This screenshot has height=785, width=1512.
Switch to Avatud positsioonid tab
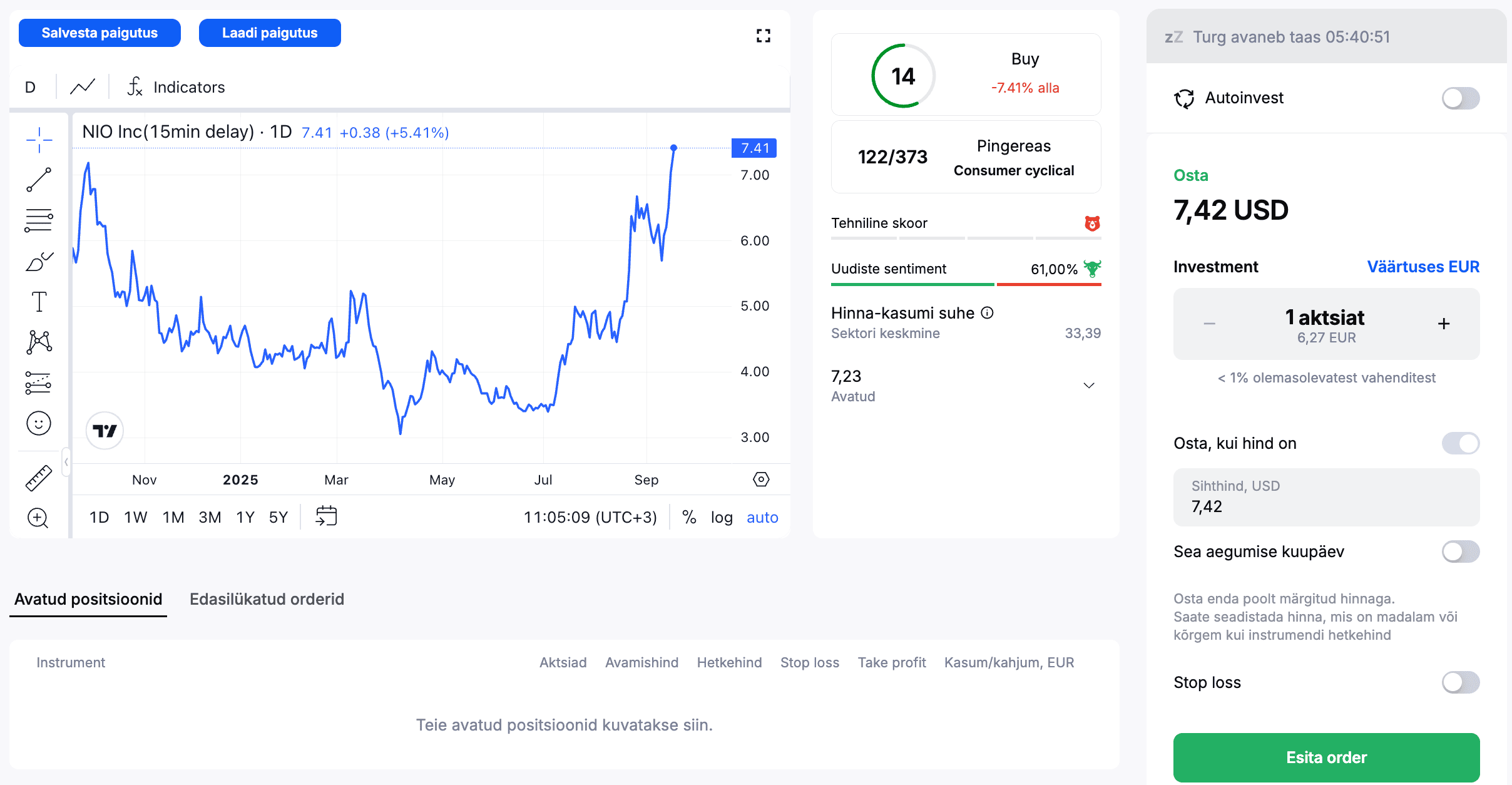point(88,599)
